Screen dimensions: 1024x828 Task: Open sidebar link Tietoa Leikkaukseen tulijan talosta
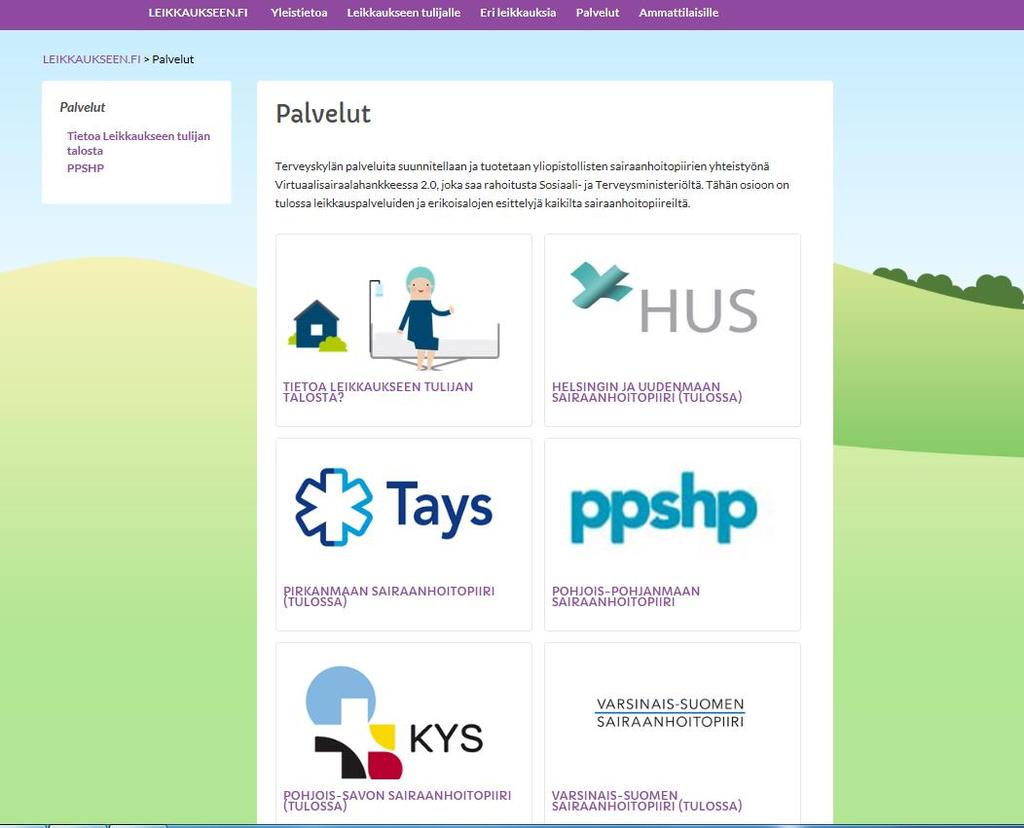tap(138, 143)
